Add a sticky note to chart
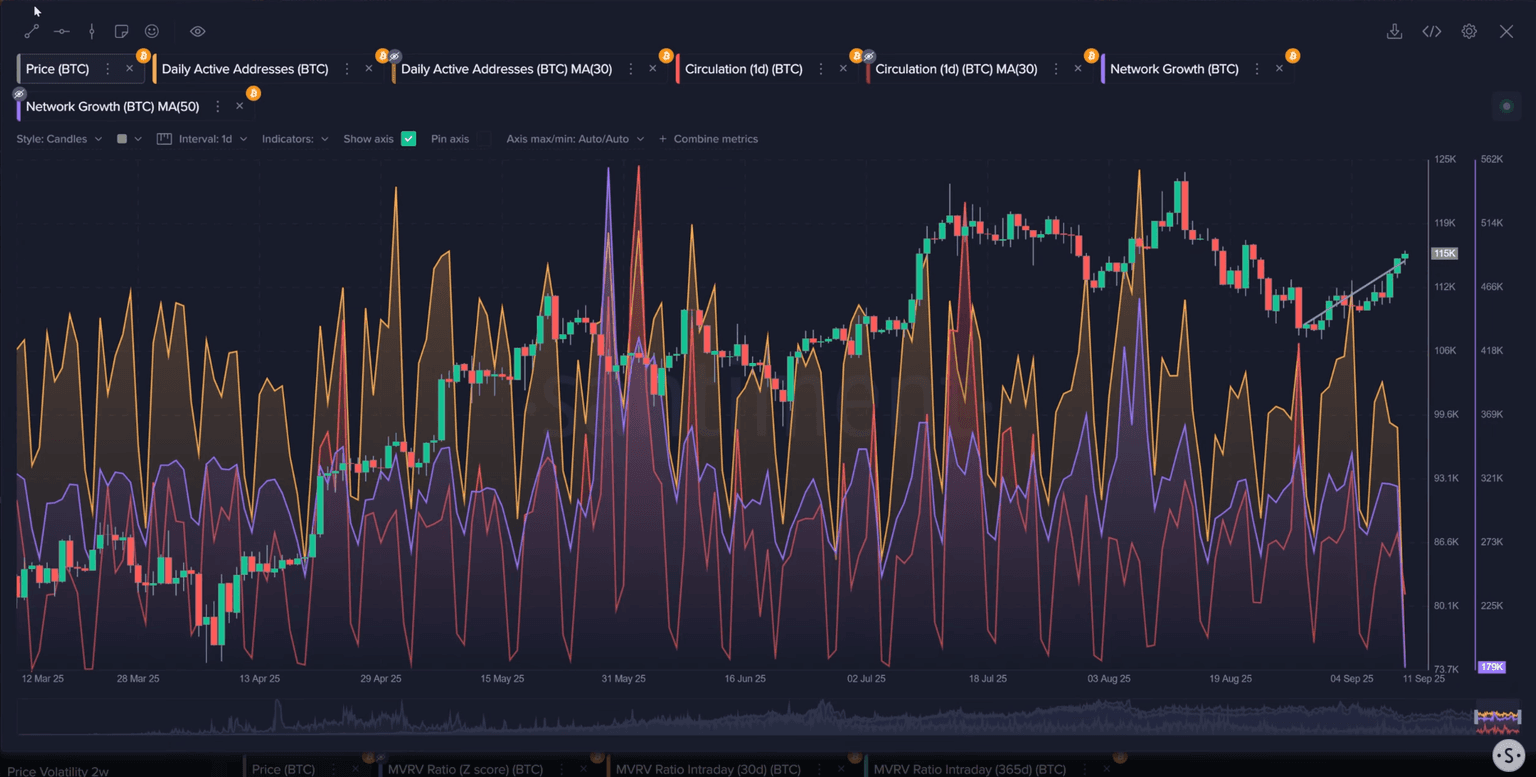Screen dimensions: 1536x777 [122, 32]
